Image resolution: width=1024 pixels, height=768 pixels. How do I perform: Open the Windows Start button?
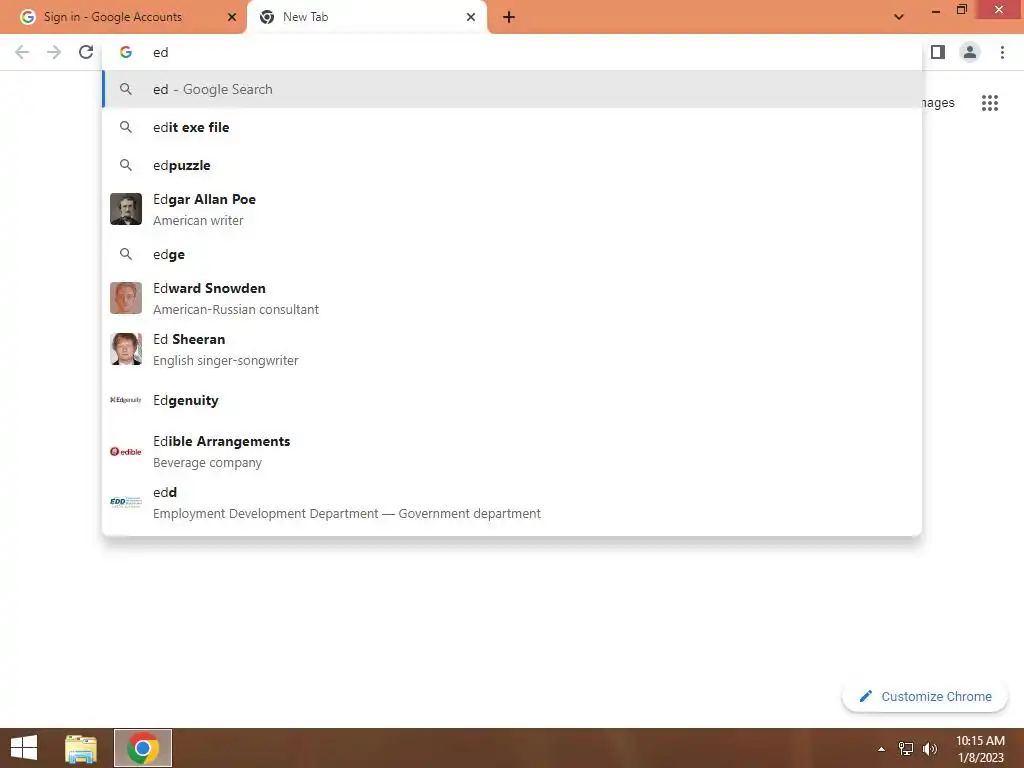(x=24, y=748)
